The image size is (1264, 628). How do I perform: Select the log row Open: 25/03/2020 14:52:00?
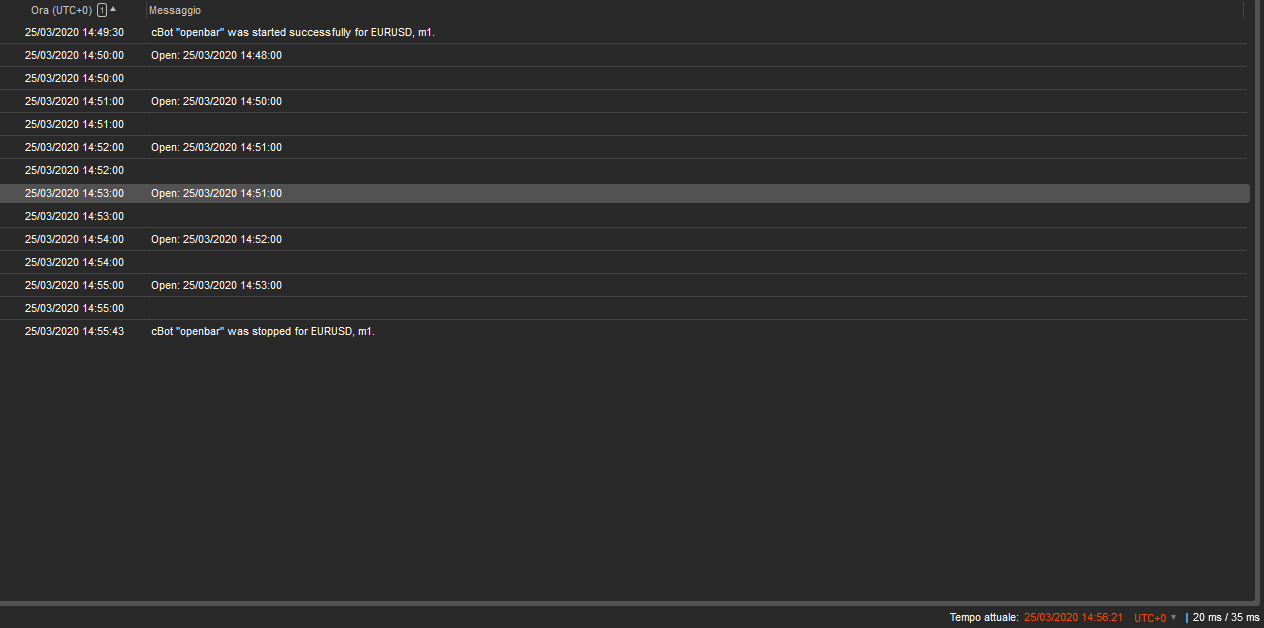pos(216,239)
